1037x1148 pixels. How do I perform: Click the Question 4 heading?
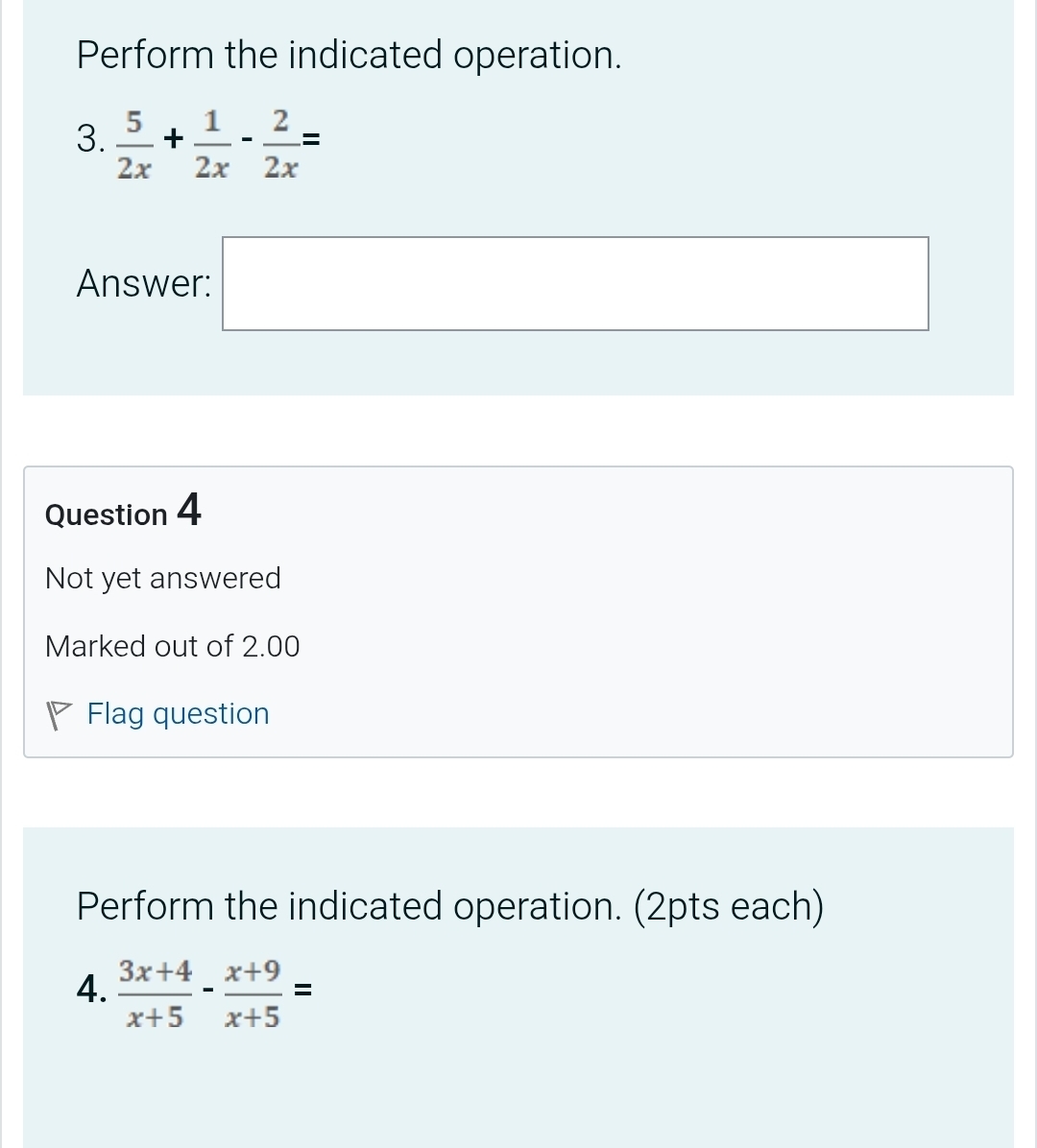tap(122, 512)
